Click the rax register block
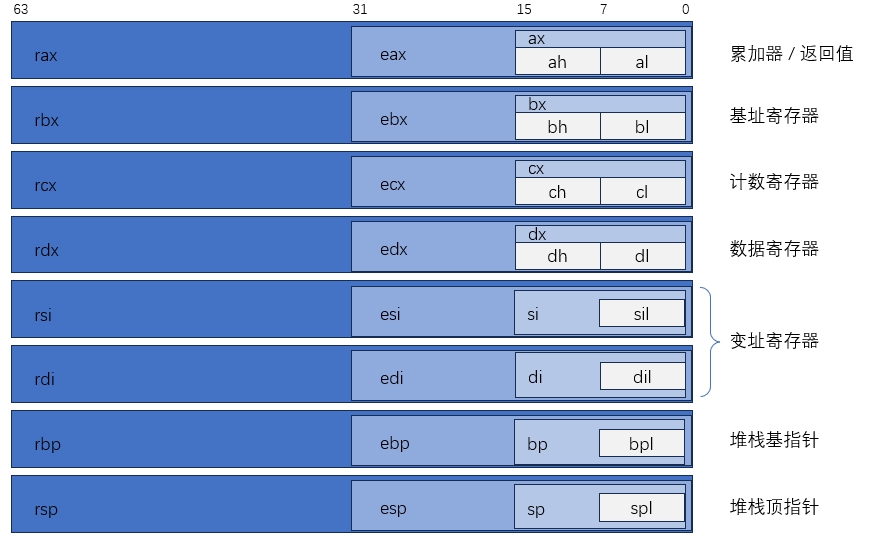This screenshot has width=873, height=536. click(x=180, y=51)
